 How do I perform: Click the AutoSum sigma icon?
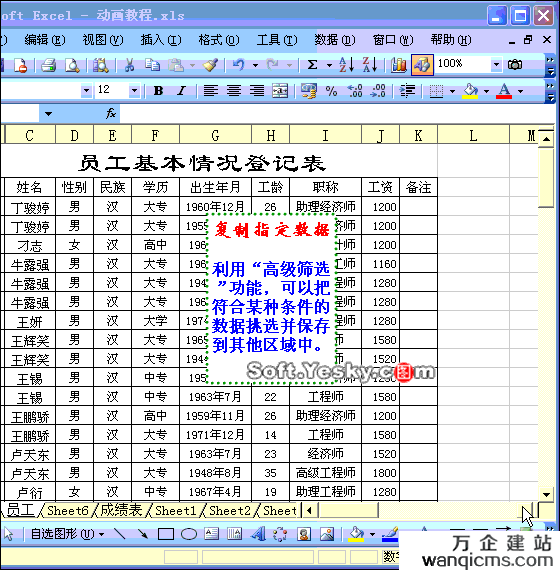312,65
